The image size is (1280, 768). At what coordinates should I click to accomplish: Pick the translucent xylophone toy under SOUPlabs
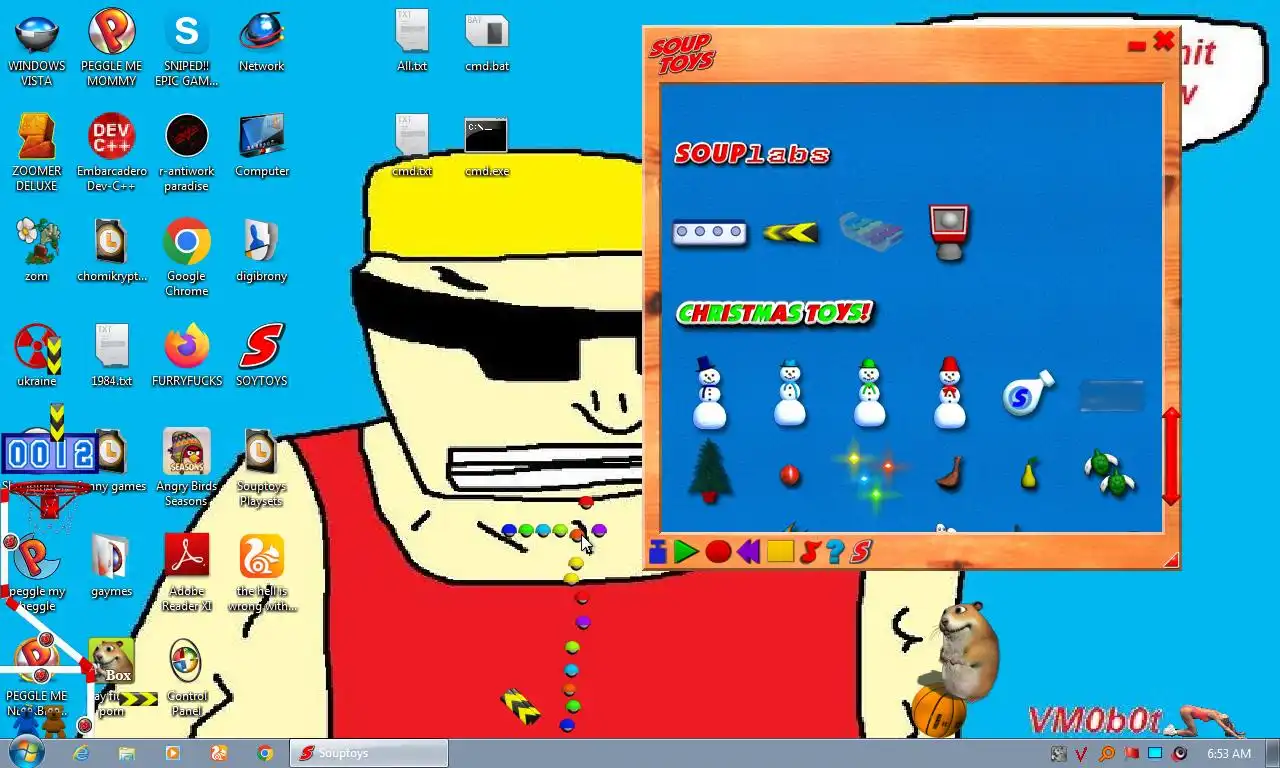[871, 231]
